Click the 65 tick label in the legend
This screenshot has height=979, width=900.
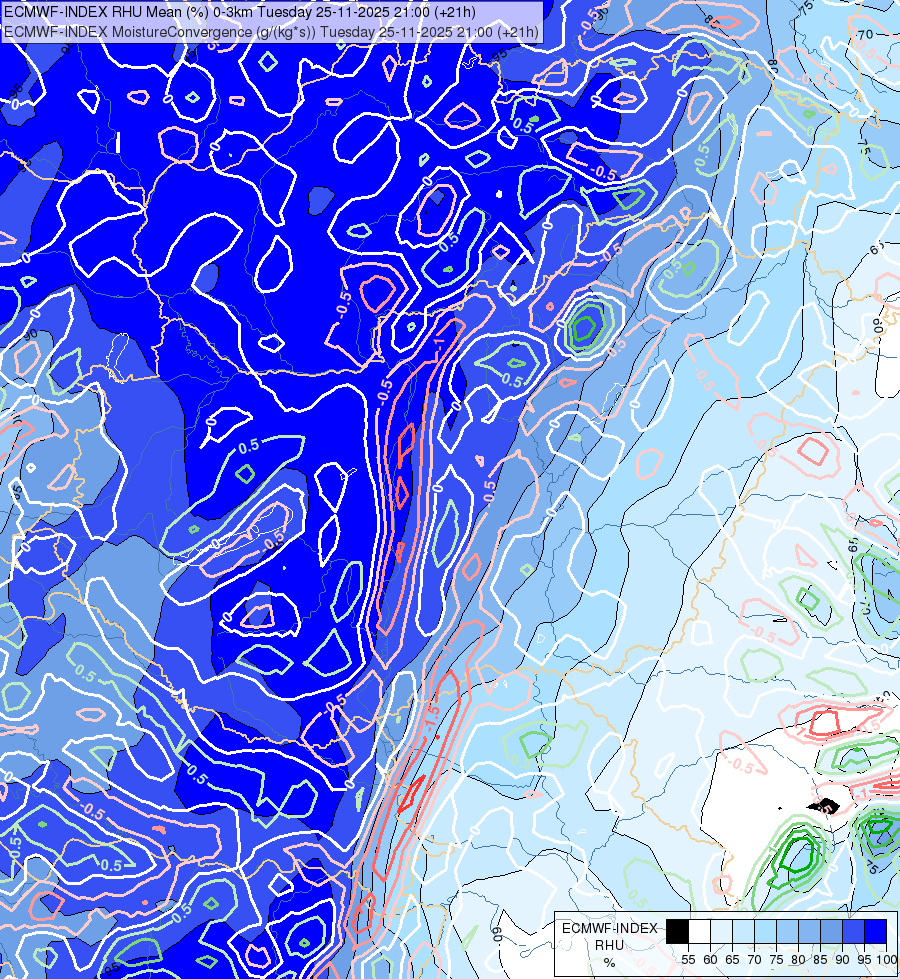point(732,960)
